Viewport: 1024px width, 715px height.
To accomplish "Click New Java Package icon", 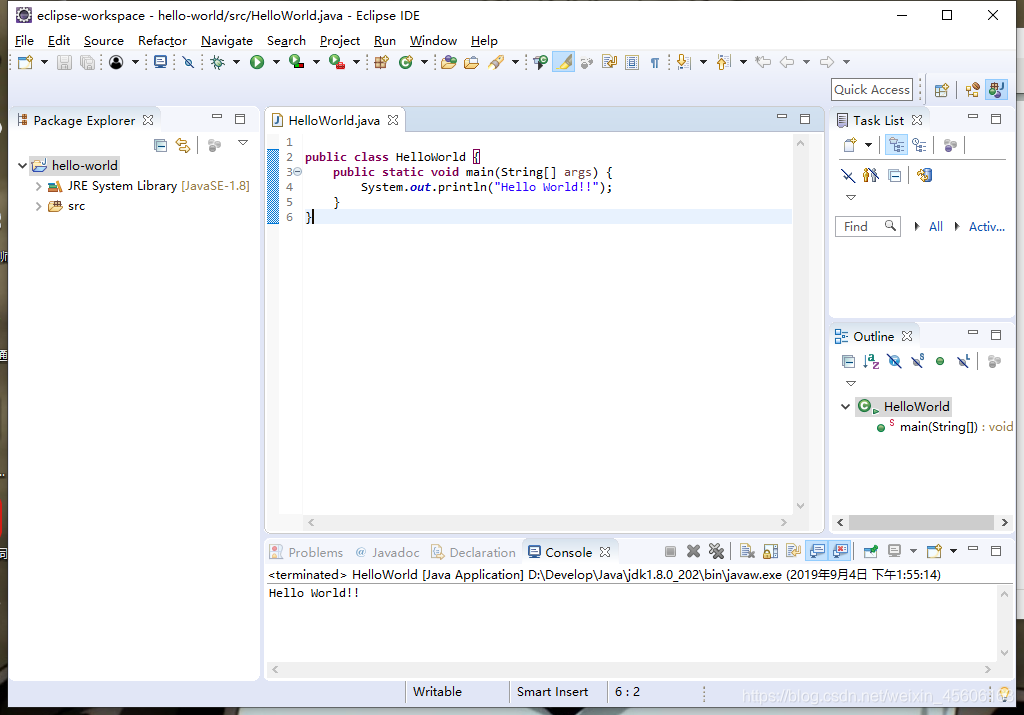I will coord(382,62).
